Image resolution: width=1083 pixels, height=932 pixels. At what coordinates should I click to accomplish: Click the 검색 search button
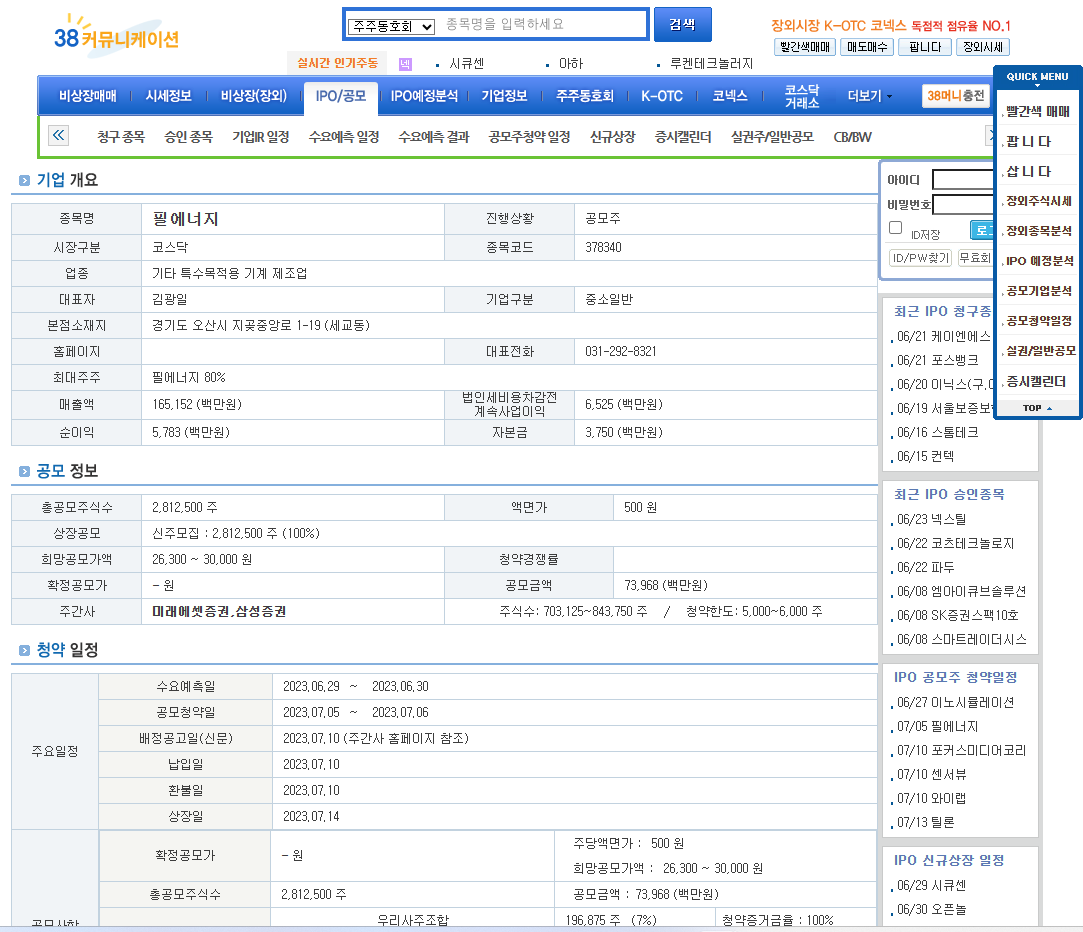click(682, 25)
